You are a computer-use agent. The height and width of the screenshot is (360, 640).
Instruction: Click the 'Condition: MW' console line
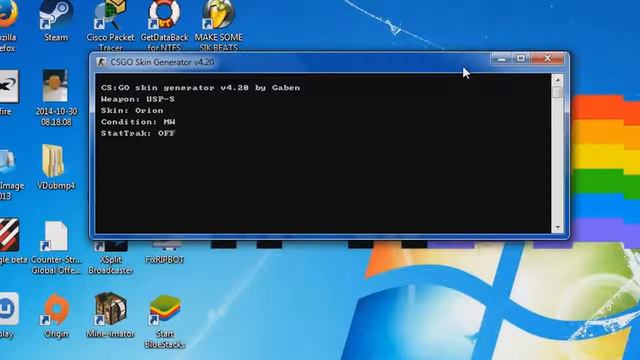point(138,122)
